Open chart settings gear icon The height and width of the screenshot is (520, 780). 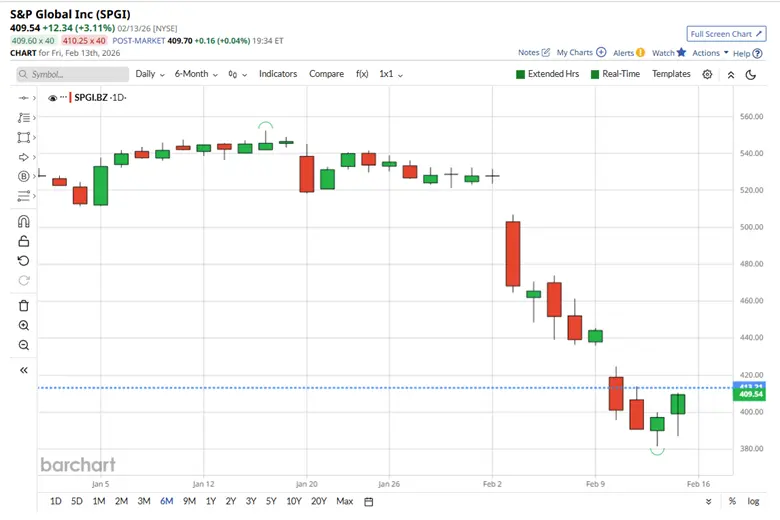click(708, 74)
